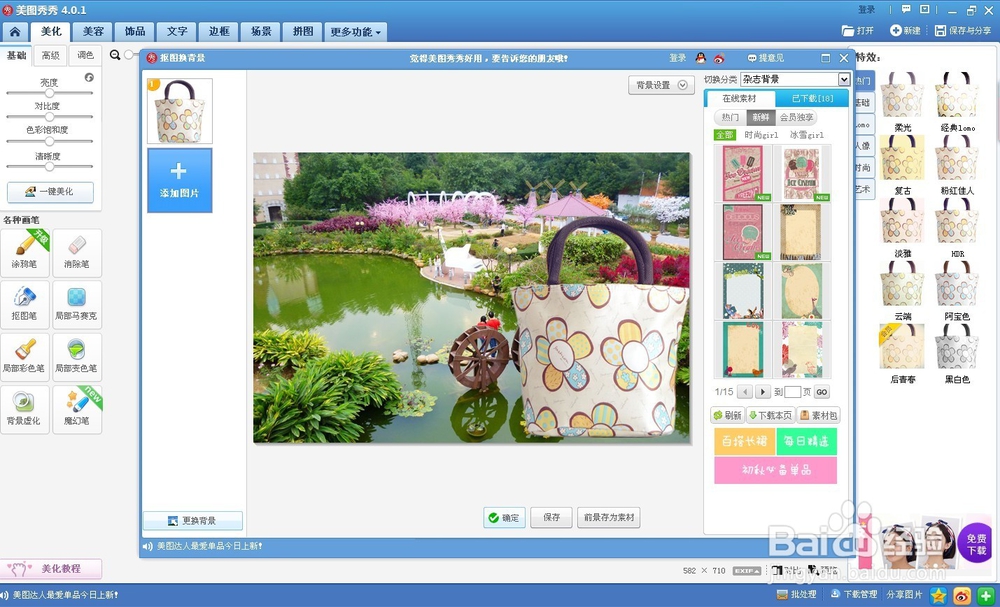Screen dimensions: 1000x607
Task: Select the handbag foreground thumbnail
Action: tap(180, 111)
